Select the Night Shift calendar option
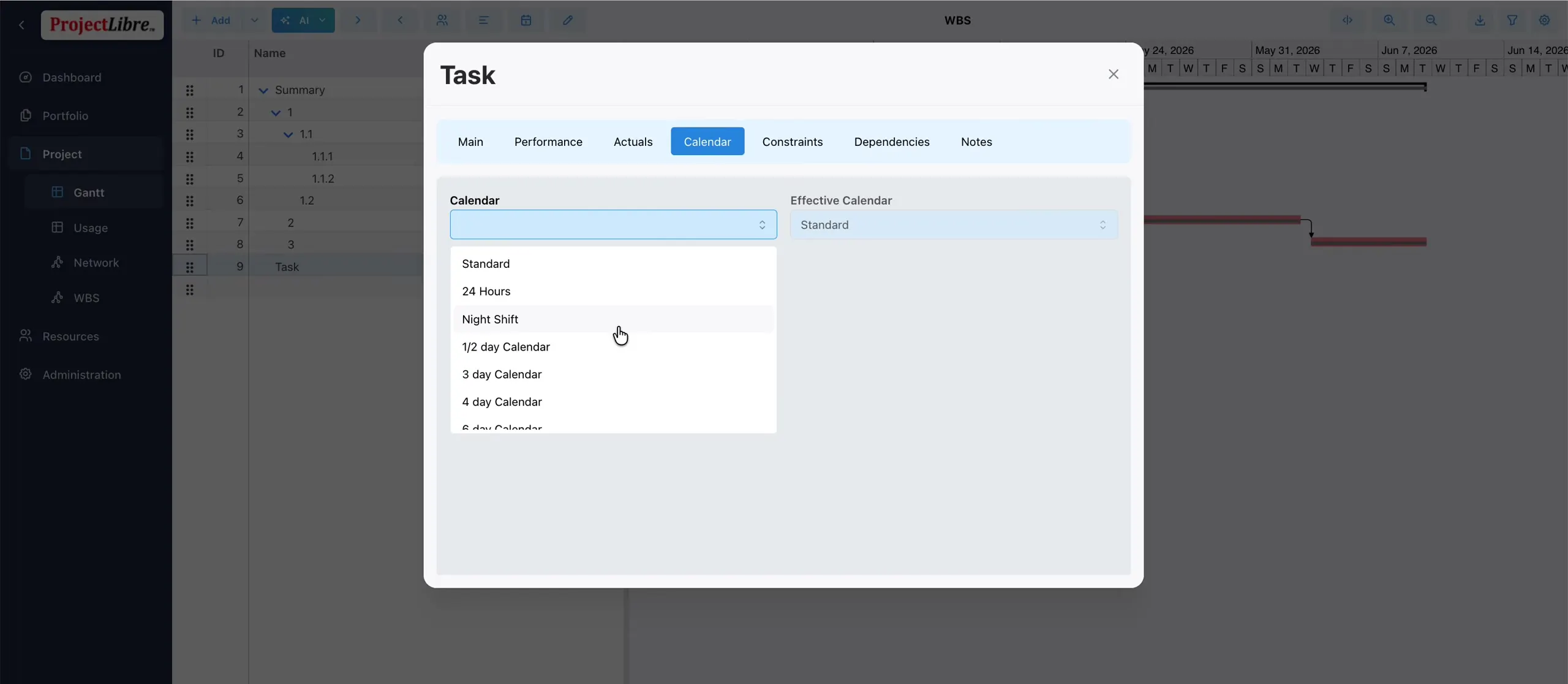 [x=613, y=319]
